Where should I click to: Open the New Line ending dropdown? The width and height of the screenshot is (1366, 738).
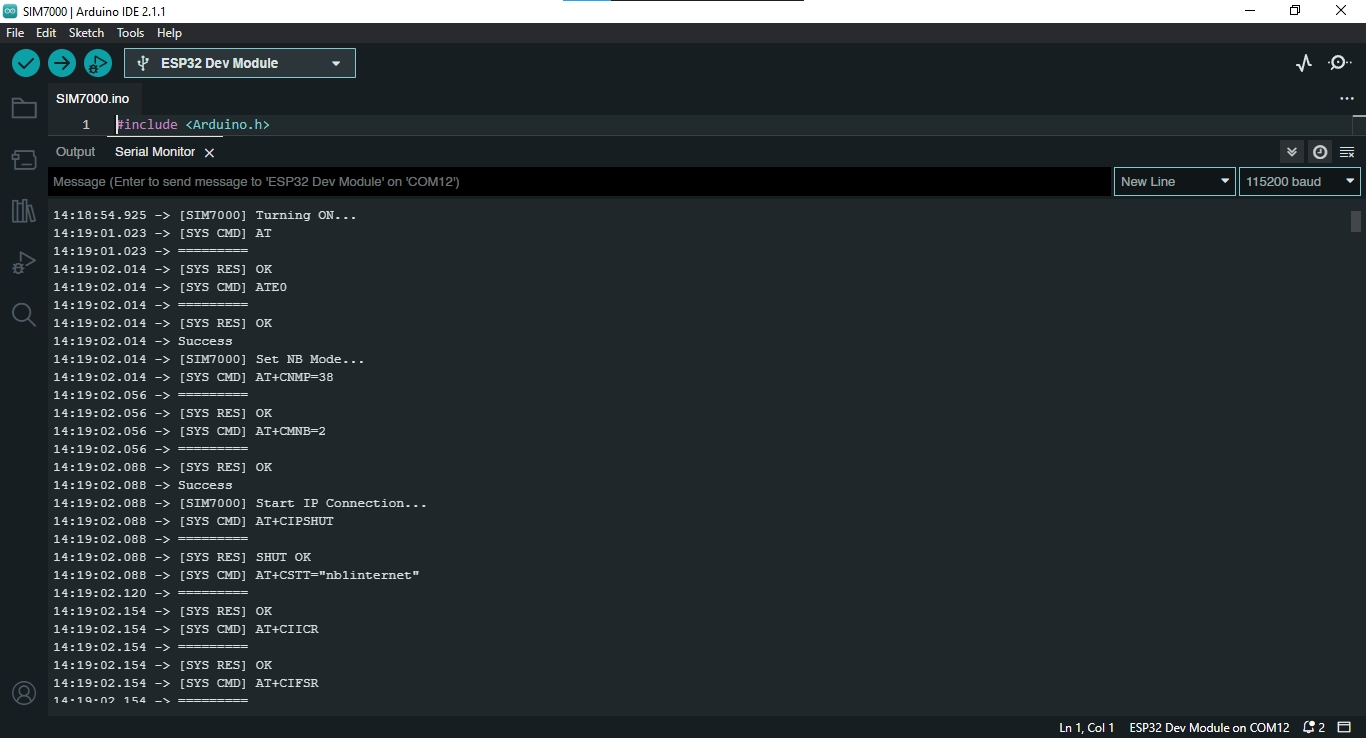1174,181
